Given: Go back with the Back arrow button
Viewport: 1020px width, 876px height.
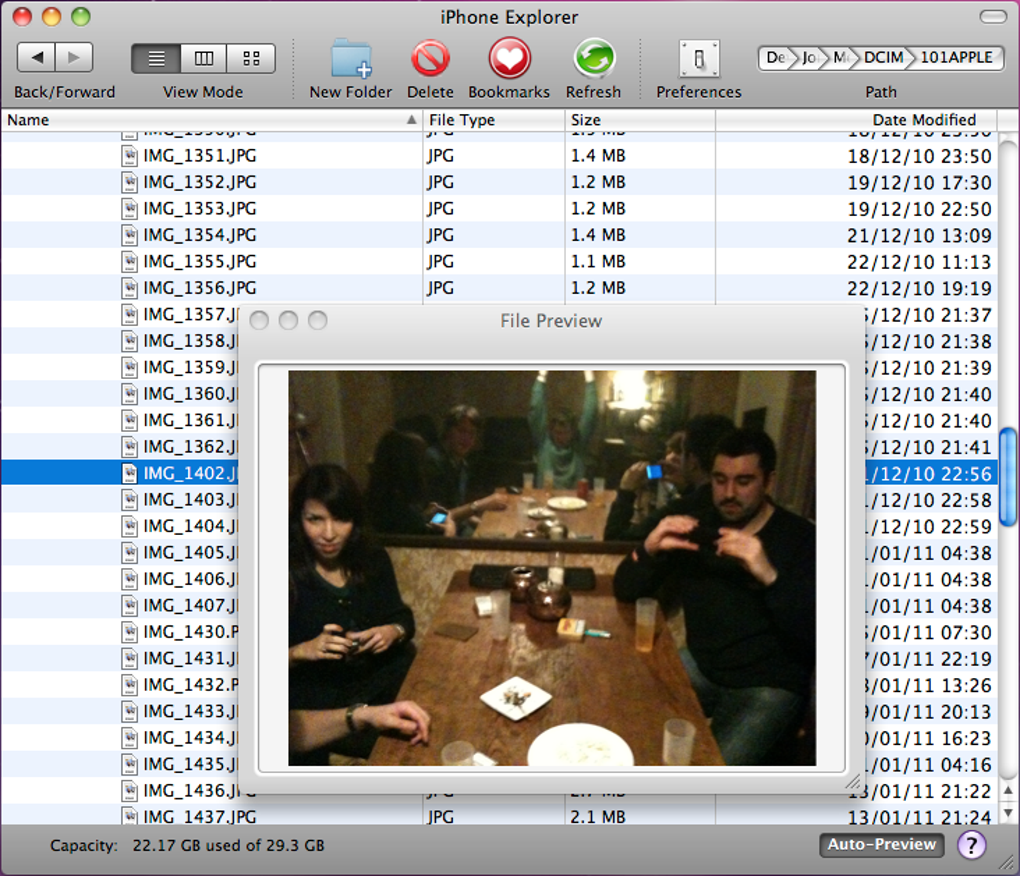Looking at the screenshot, I should click(x=36, y=57).
